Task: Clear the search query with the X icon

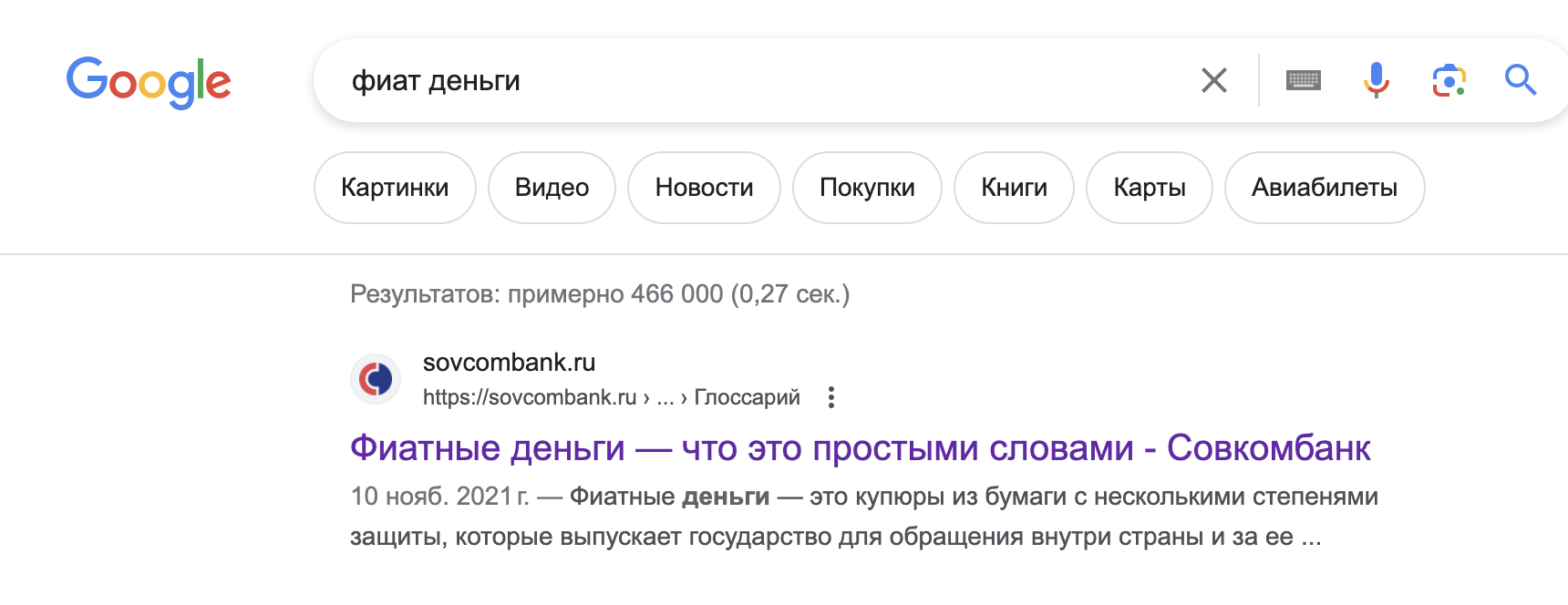Action: pos(1214,80)
